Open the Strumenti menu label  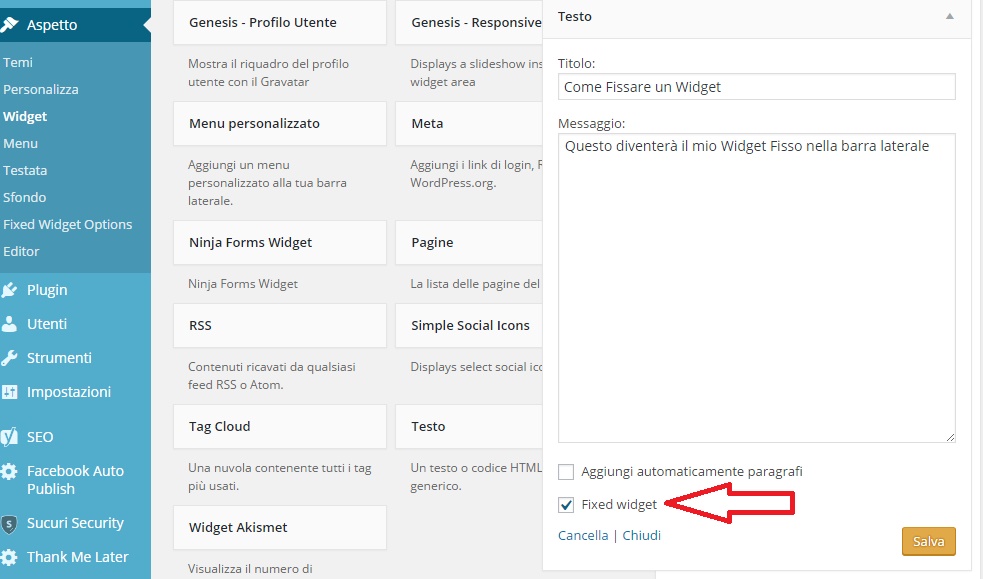pos(59,357)
